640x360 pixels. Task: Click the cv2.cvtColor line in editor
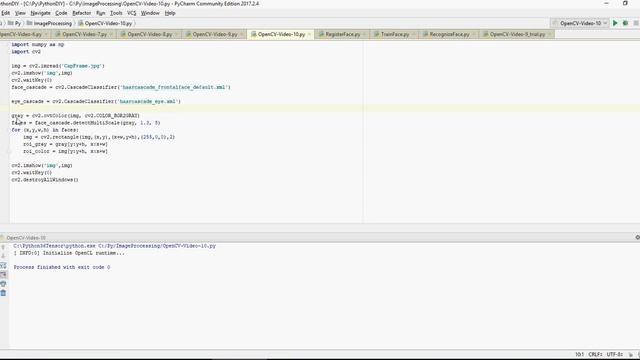(76, 116)
